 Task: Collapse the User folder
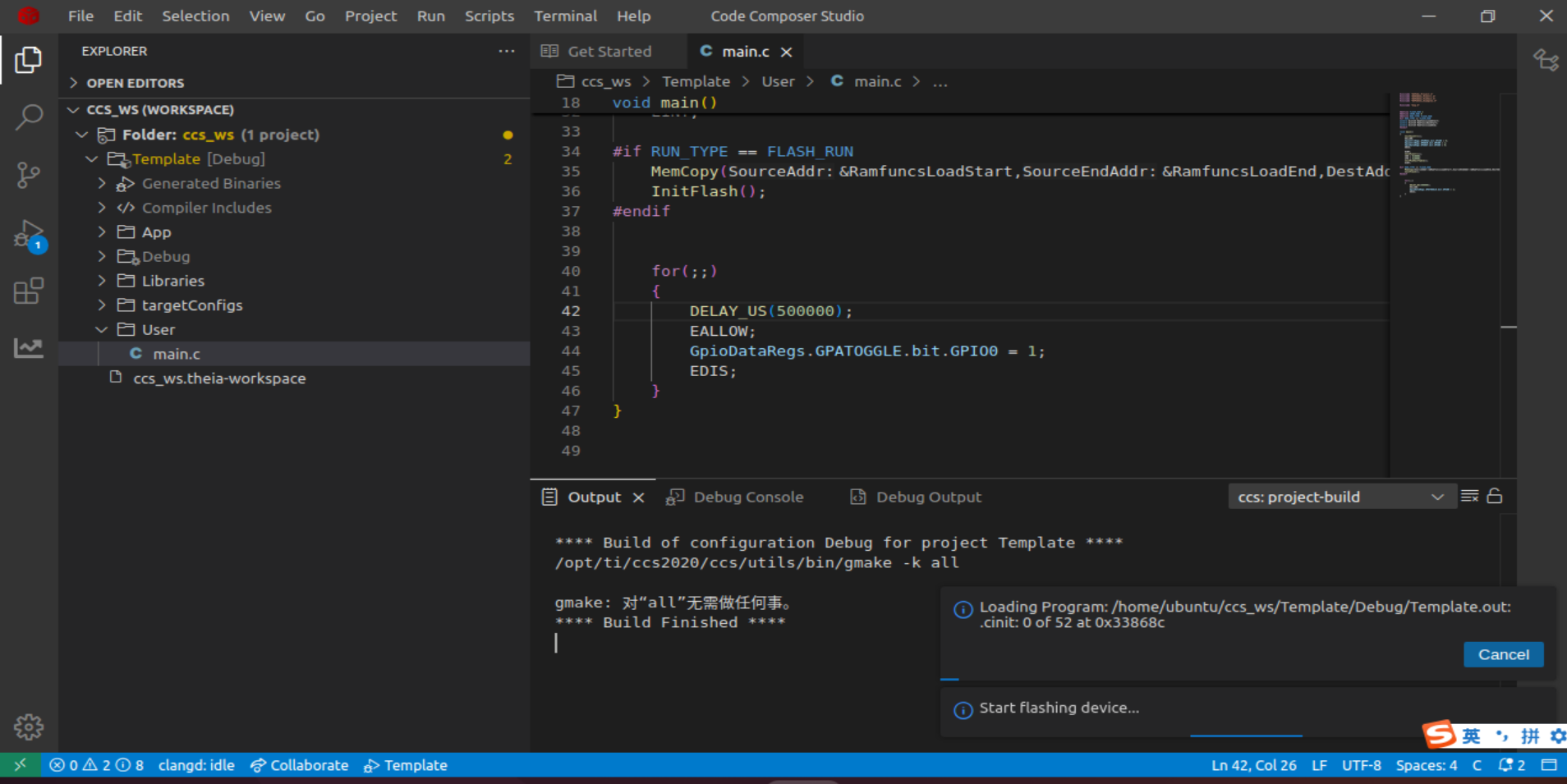click(102, 329)
